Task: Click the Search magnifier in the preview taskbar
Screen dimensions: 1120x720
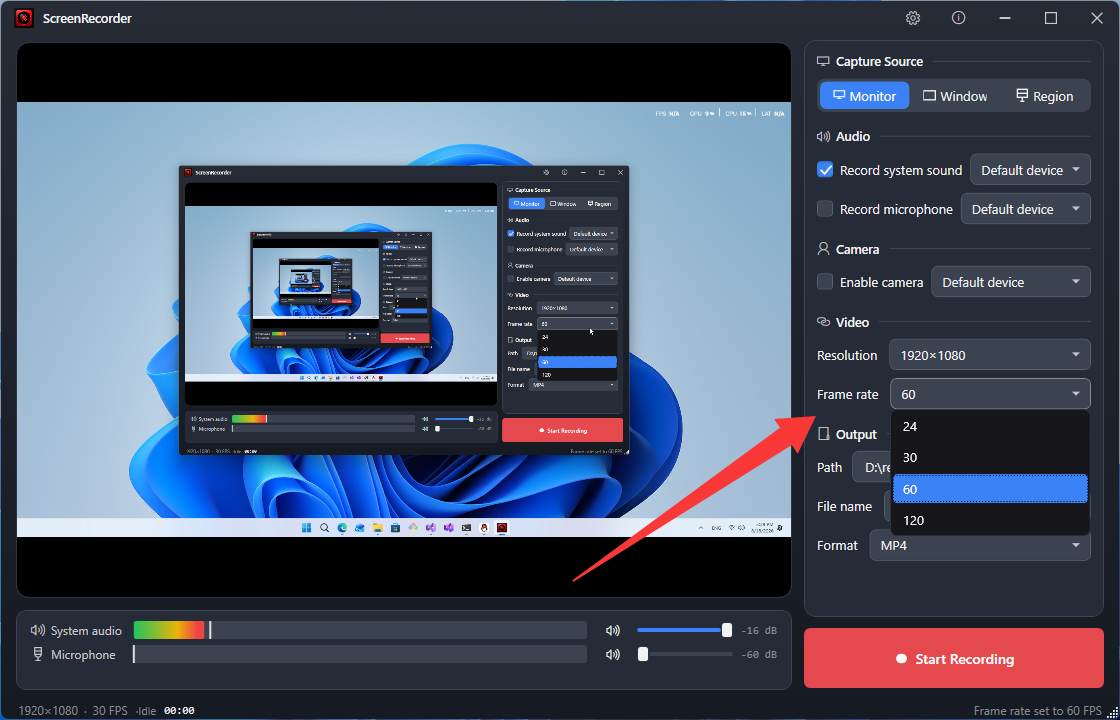Action: [x=324, y=528]
